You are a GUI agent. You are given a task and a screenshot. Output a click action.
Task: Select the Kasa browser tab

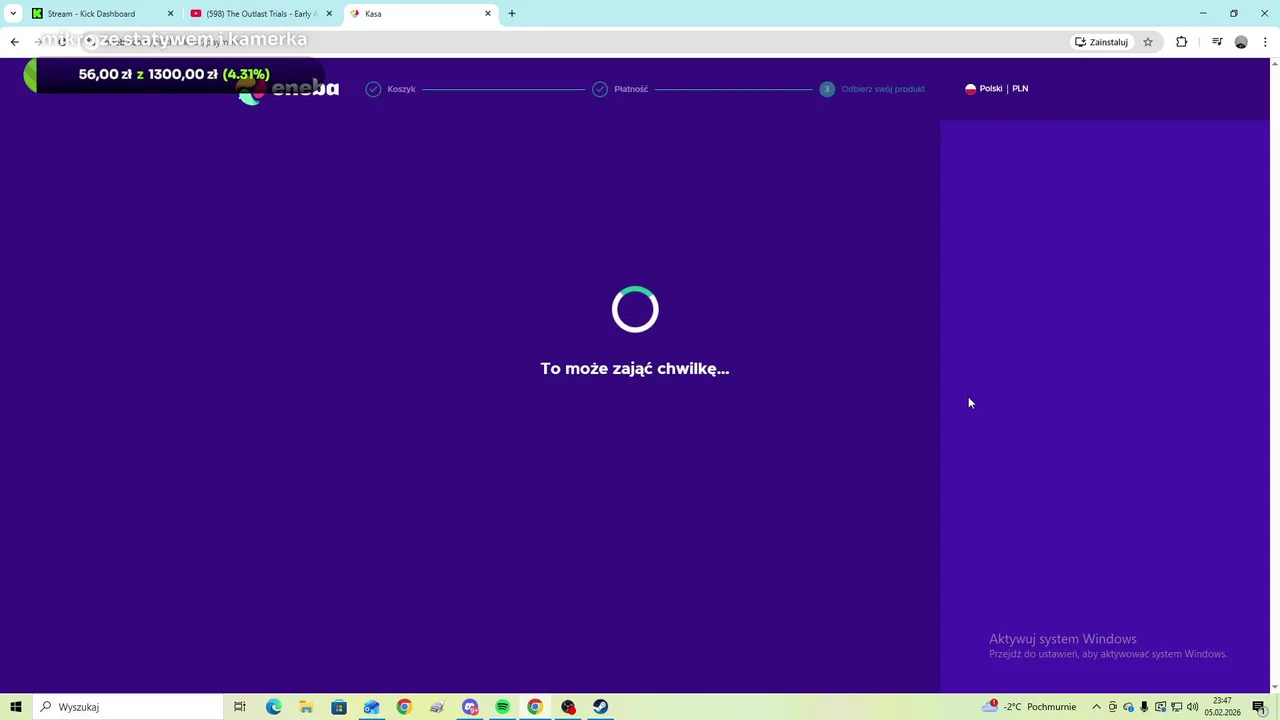point(420,14)
